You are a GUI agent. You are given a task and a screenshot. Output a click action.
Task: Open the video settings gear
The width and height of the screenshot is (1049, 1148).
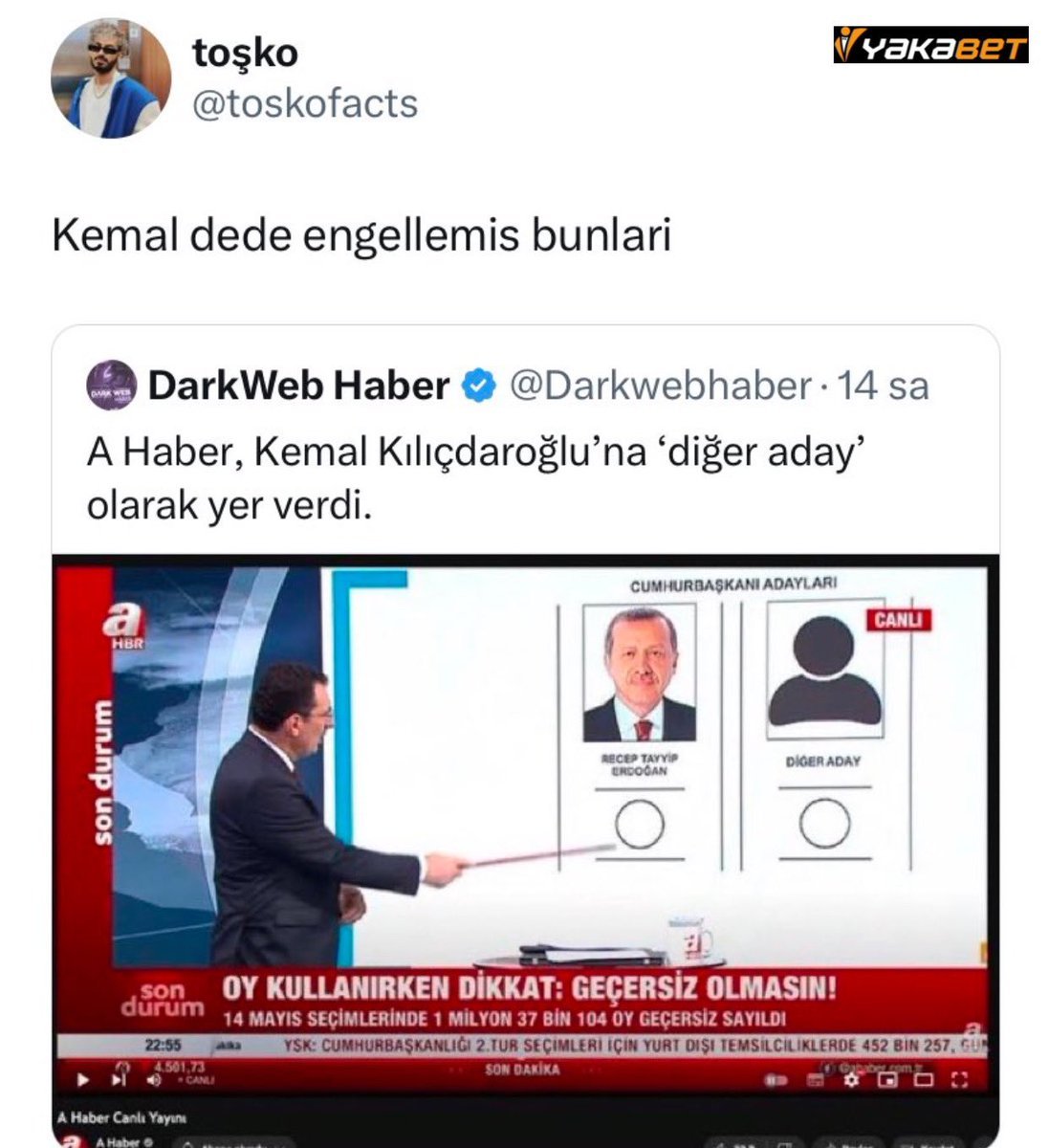[x=851, y=1080]
